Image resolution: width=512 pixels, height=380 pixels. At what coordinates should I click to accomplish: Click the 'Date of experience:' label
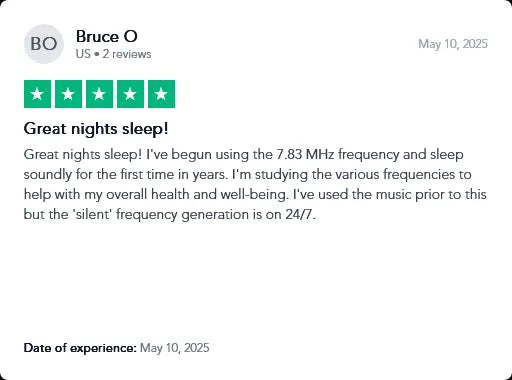click(x=80, y=348)
